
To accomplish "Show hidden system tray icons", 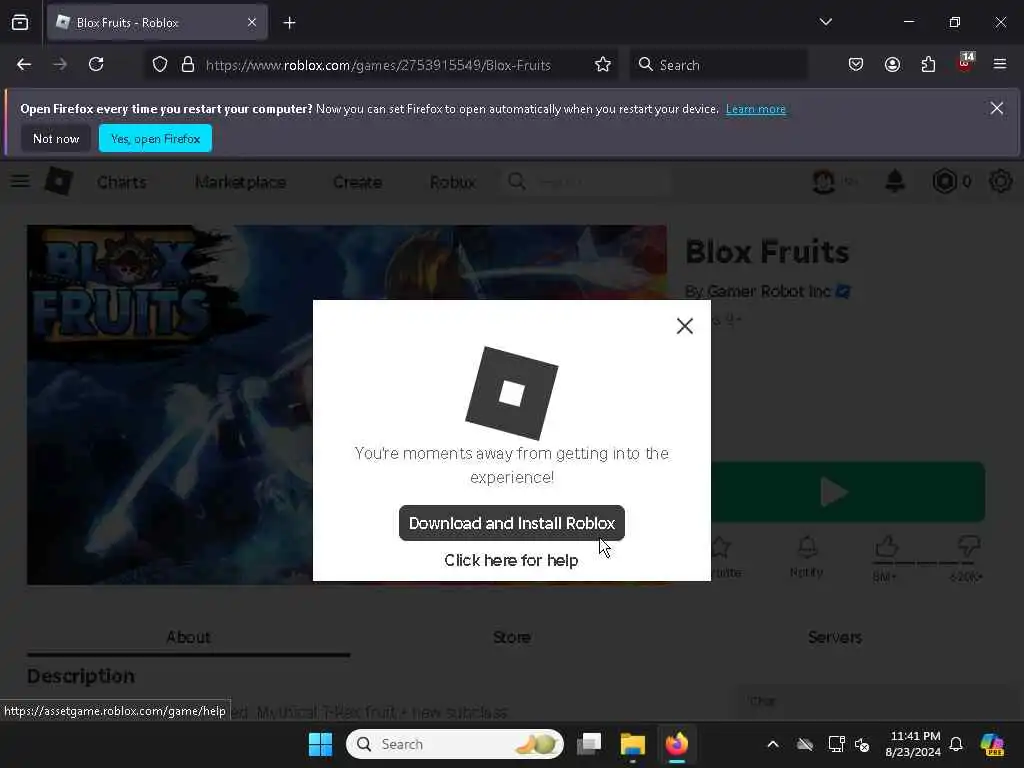I will [x=773, y=744].
